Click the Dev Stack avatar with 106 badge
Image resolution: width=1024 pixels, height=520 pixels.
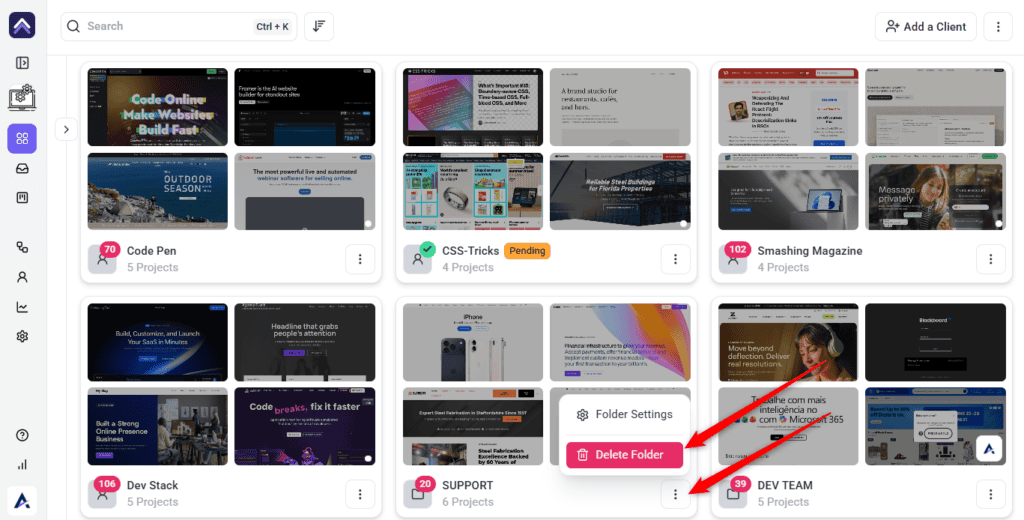[x=103, y=493]
